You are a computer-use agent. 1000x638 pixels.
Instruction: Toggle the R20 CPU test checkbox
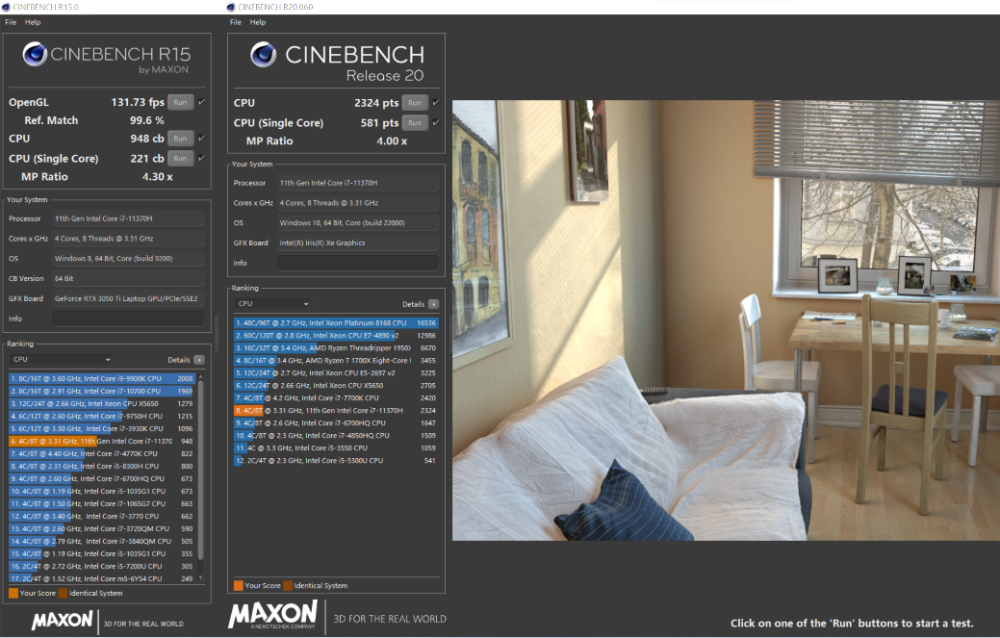point(436,102)
